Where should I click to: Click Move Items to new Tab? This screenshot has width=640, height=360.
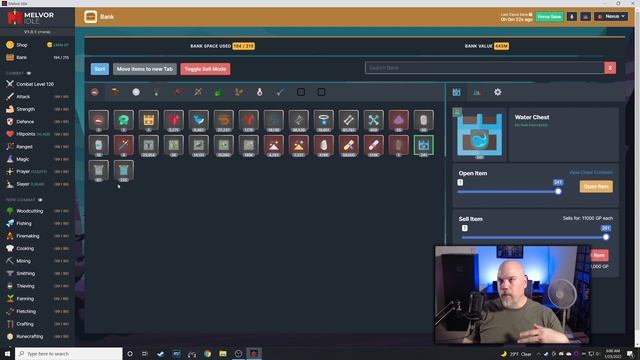point(145,69)
